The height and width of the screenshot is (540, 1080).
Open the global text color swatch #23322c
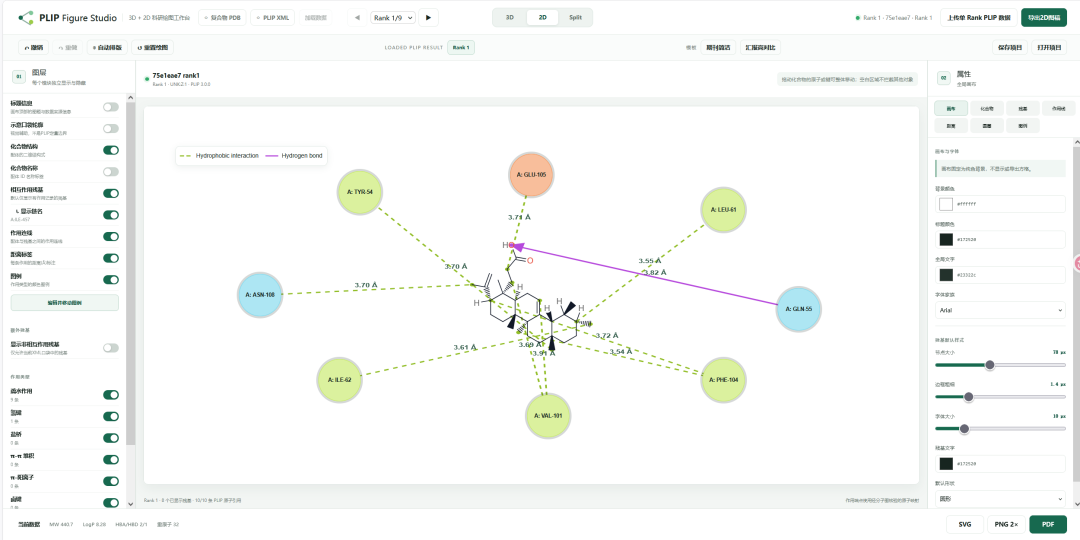(946, 274)
